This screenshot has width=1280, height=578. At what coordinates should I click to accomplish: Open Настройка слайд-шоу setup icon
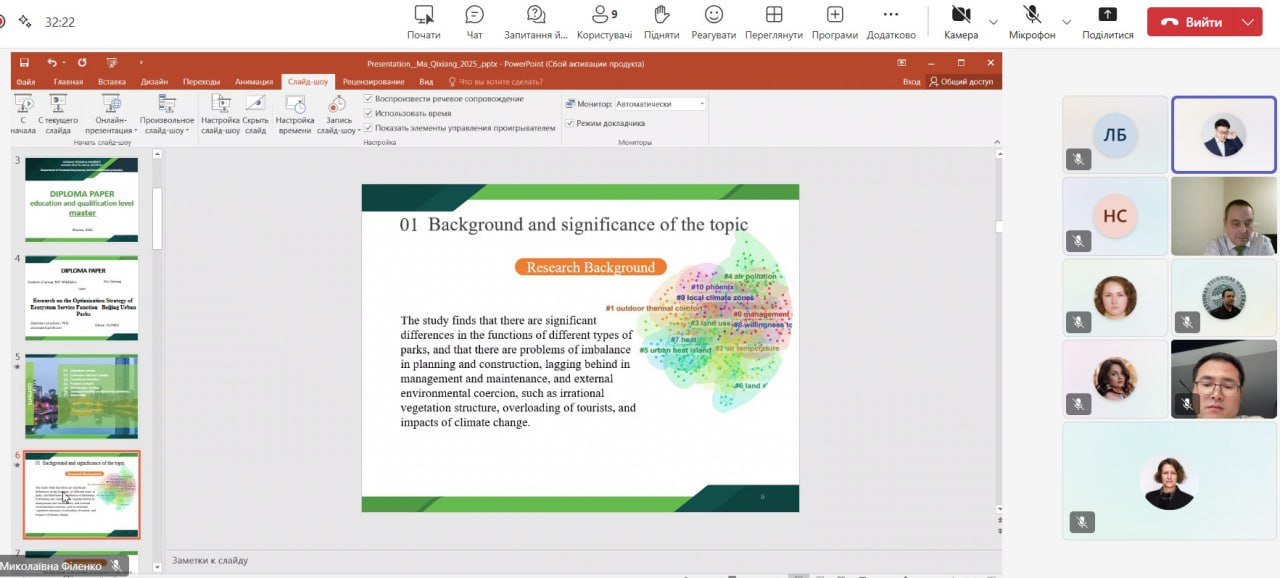pyautogui.click(x=221, y=104)
